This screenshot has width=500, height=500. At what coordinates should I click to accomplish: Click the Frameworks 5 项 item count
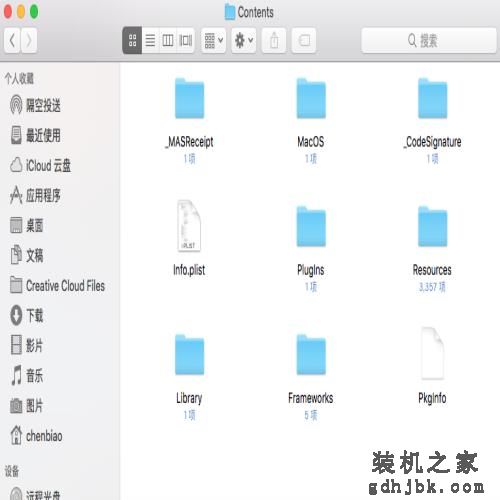(x=311, y=415)
